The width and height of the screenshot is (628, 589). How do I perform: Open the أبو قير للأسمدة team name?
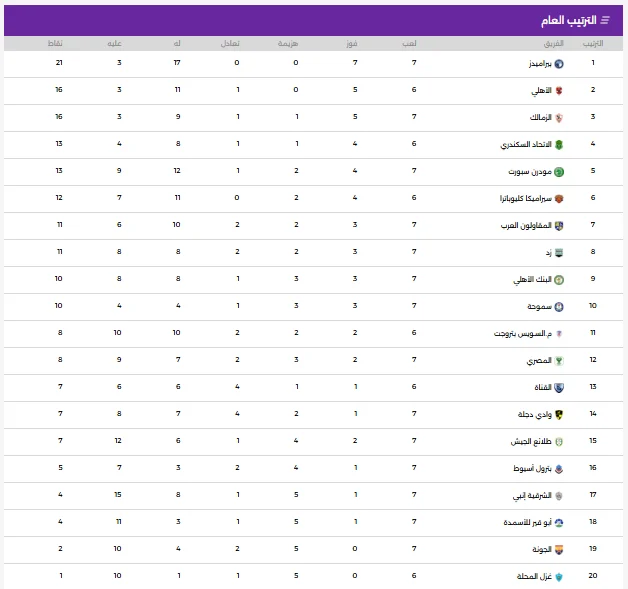[x=528, y=523]
